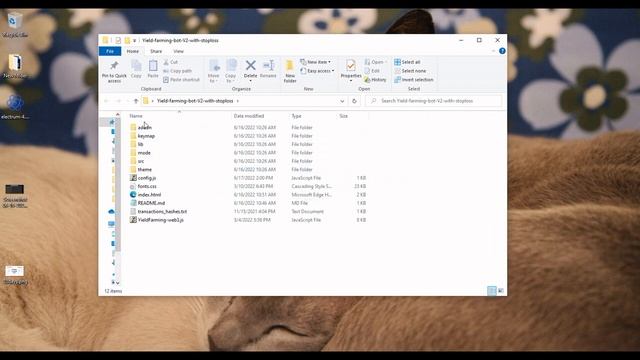
Task: Select the theme folder
Action: click(x=144, y=169)
